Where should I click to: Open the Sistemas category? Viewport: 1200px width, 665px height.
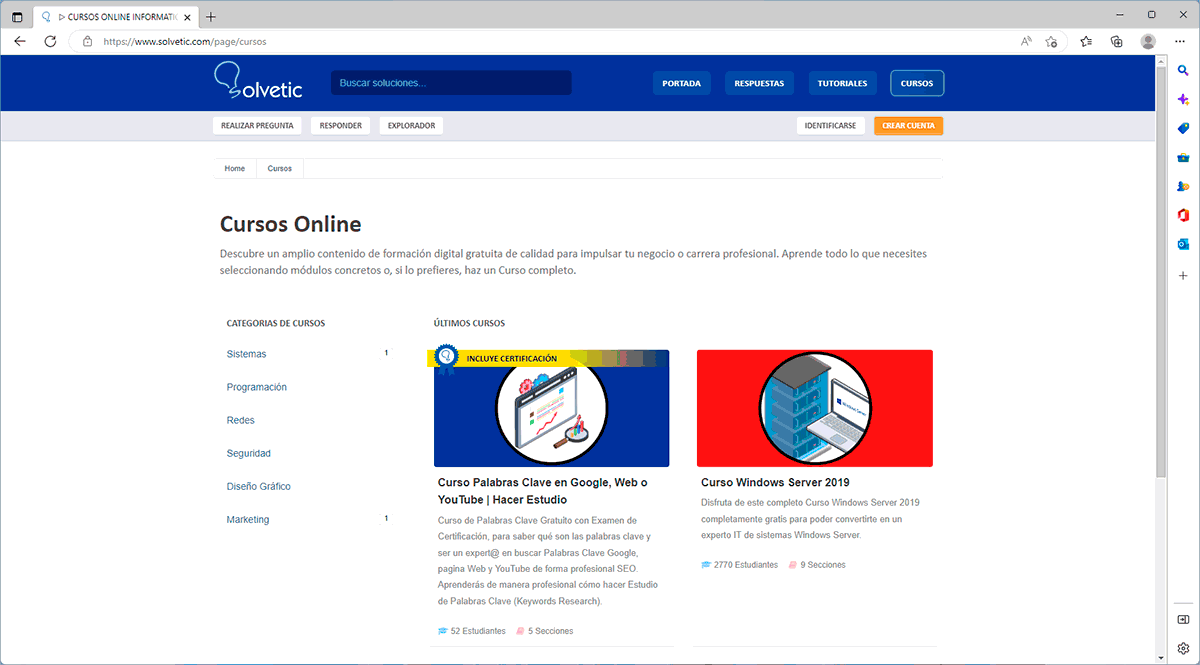(x=246, y=354)
